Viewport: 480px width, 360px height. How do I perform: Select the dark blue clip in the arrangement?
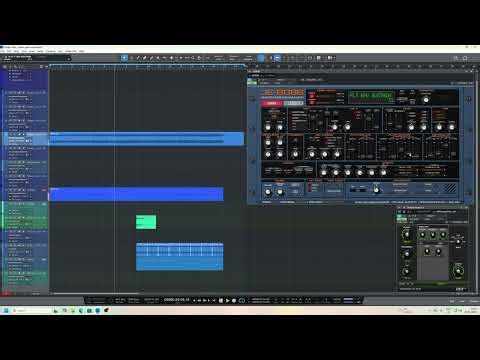click(x=137, y=194)
